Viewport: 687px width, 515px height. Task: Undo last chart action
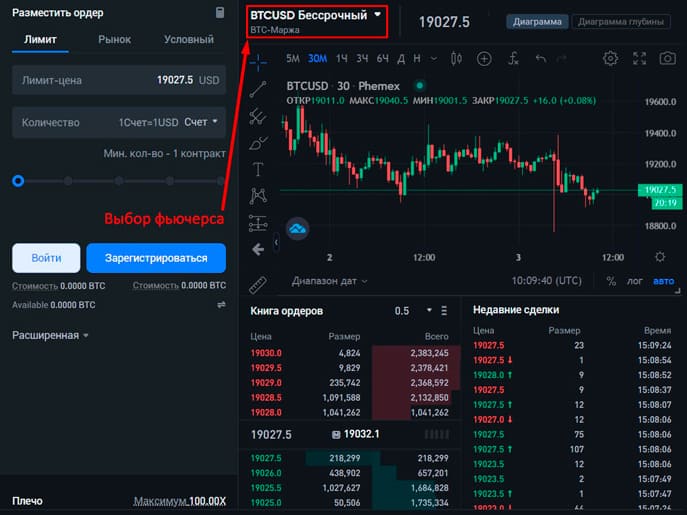tap(541, 58)
